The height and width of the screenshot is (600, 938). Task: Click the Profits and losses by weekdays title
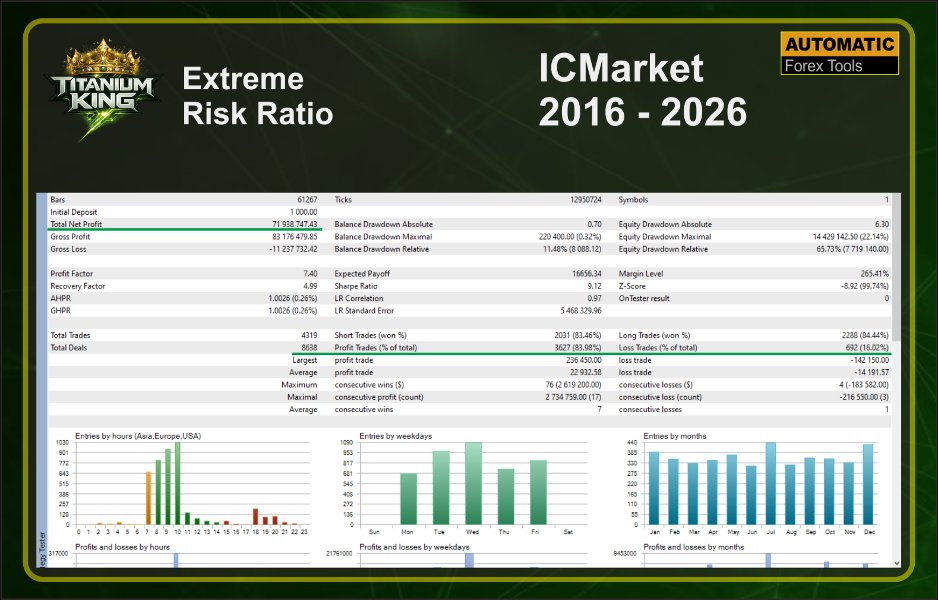(415, 547)
